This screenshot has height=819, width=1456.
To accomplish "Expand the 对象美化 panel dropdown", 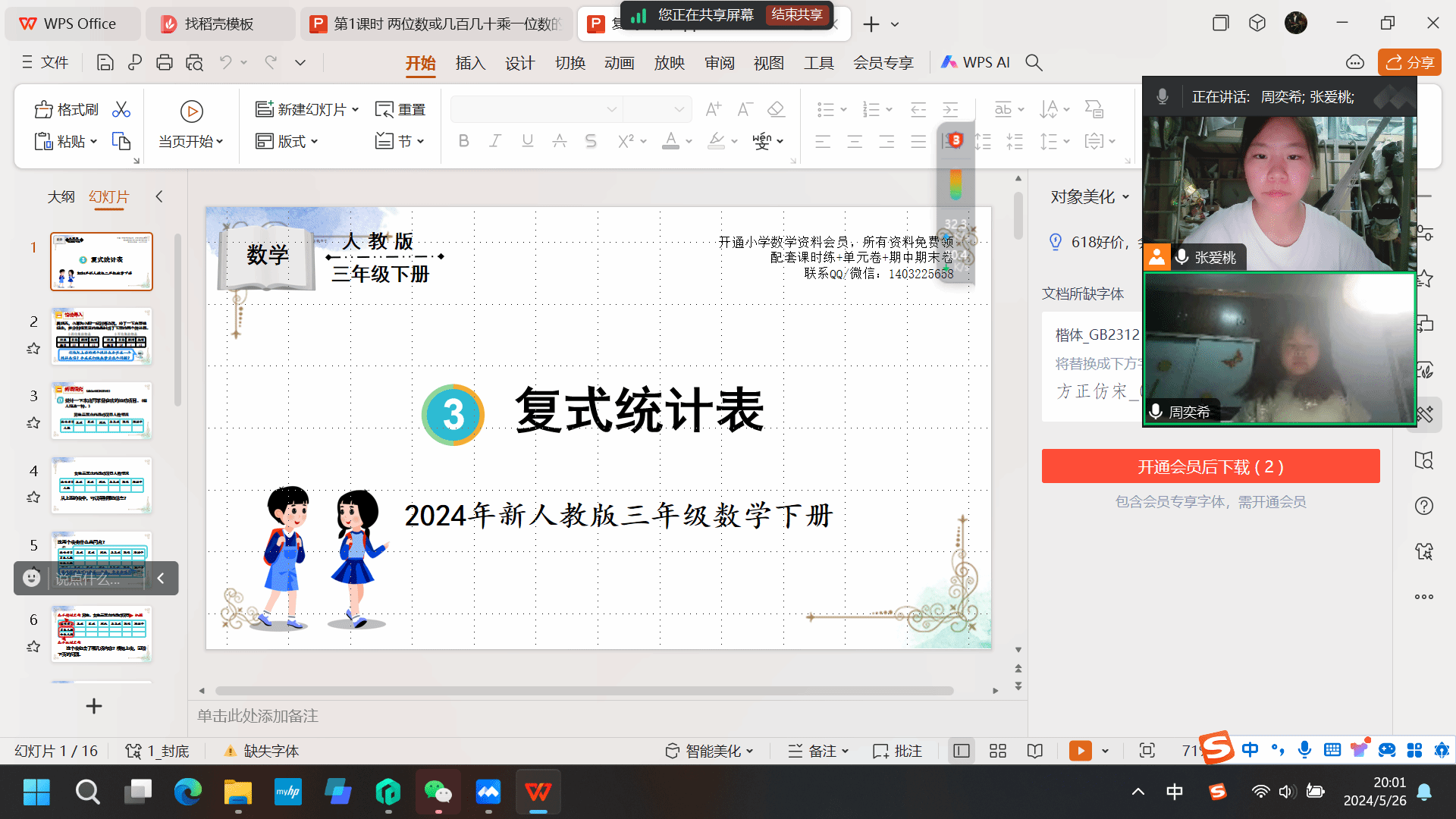I will coord(1126,197).
